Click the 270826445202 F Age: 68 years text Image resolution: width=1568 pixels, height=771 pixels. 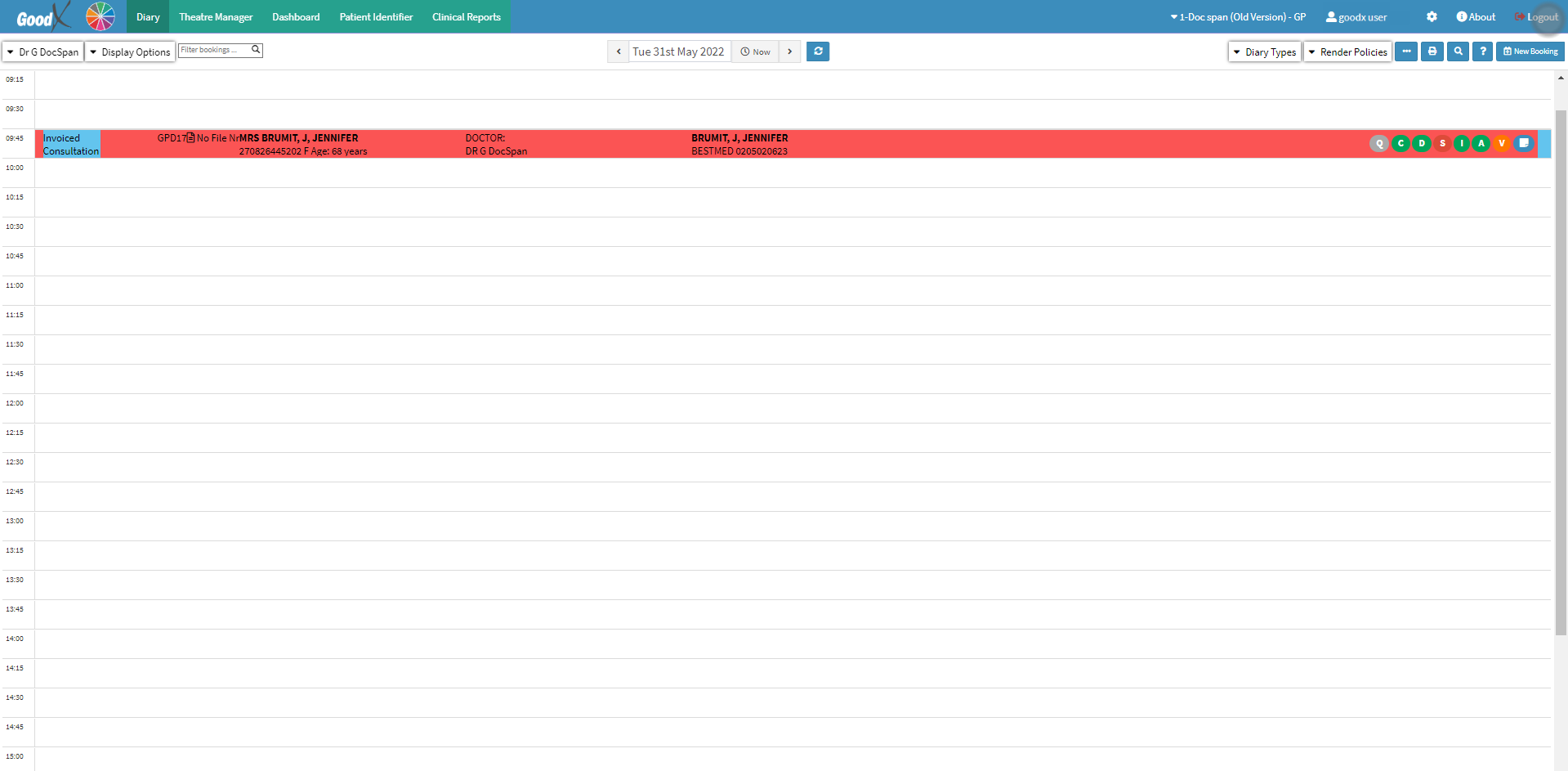click(303, 151)
